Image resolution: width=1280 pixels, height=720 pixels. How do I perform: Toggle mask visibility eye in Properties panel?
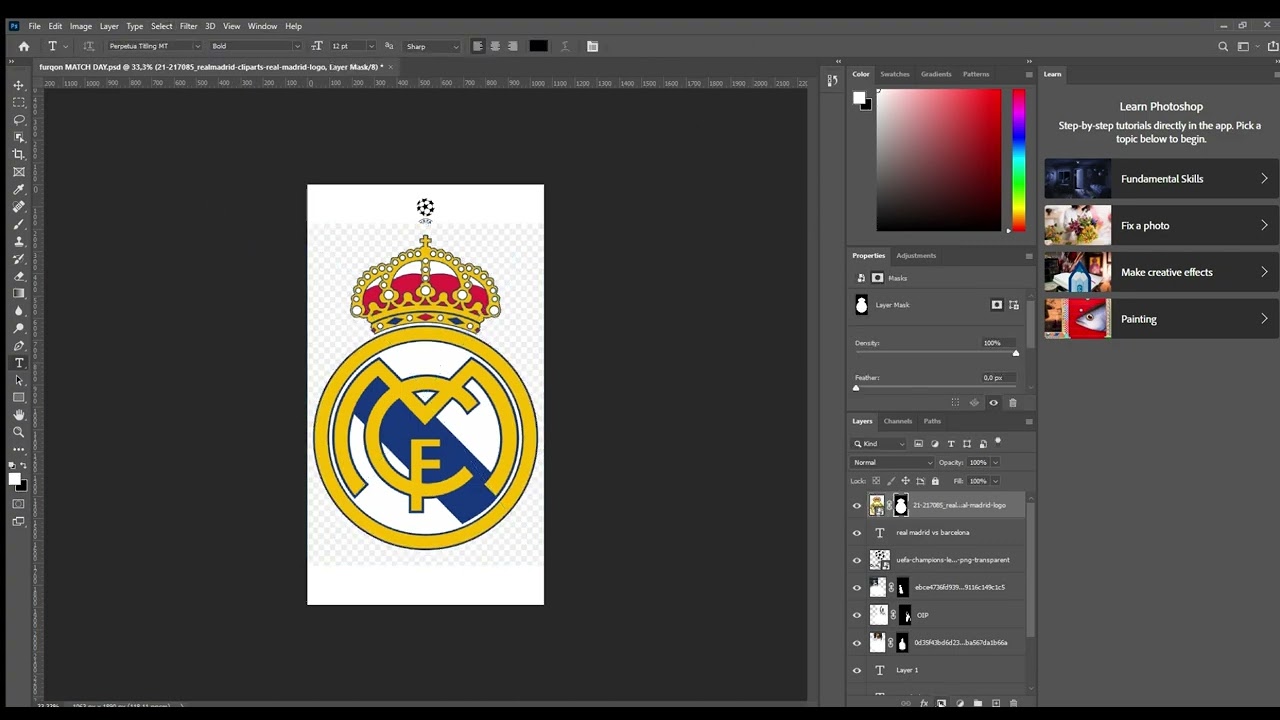[x=993, y=403]
